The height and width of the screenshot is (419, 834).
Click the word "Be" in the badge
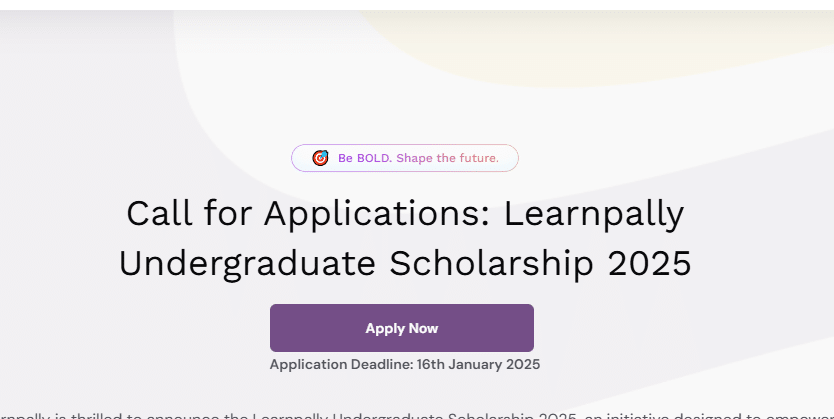(346, 158)
